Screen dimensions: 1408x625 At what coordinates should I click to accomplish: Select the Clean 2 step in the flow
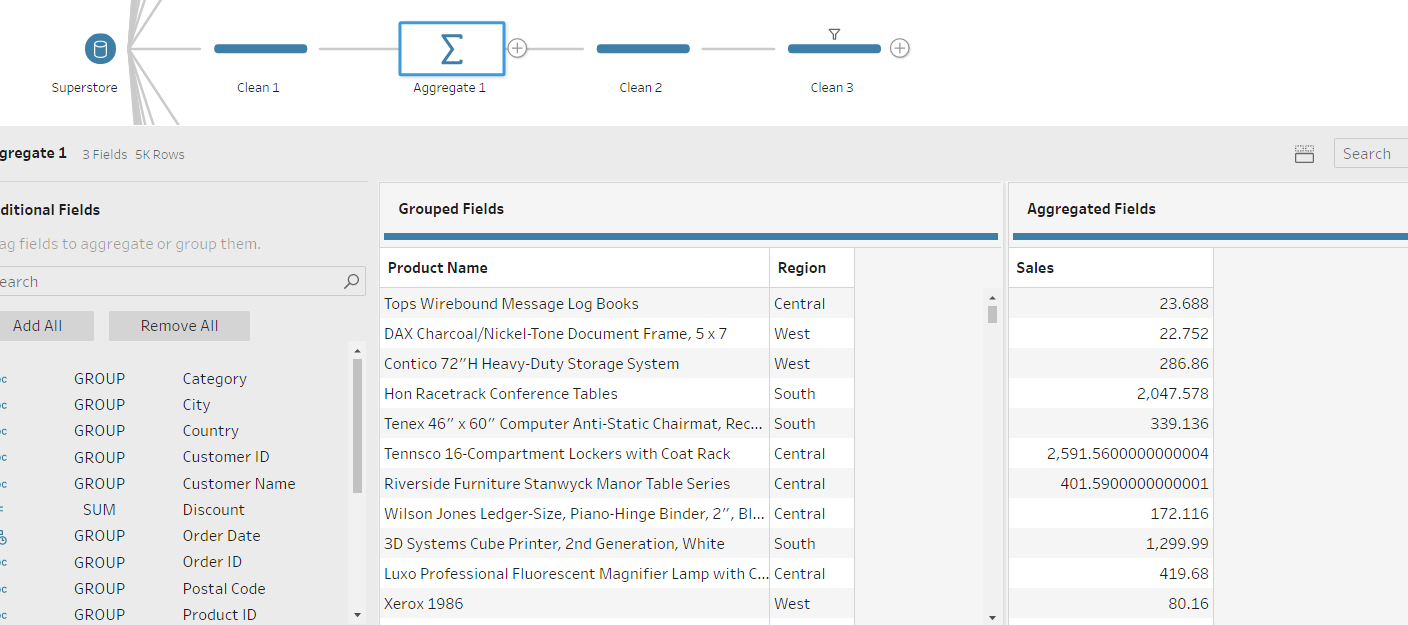coord(641,48)
